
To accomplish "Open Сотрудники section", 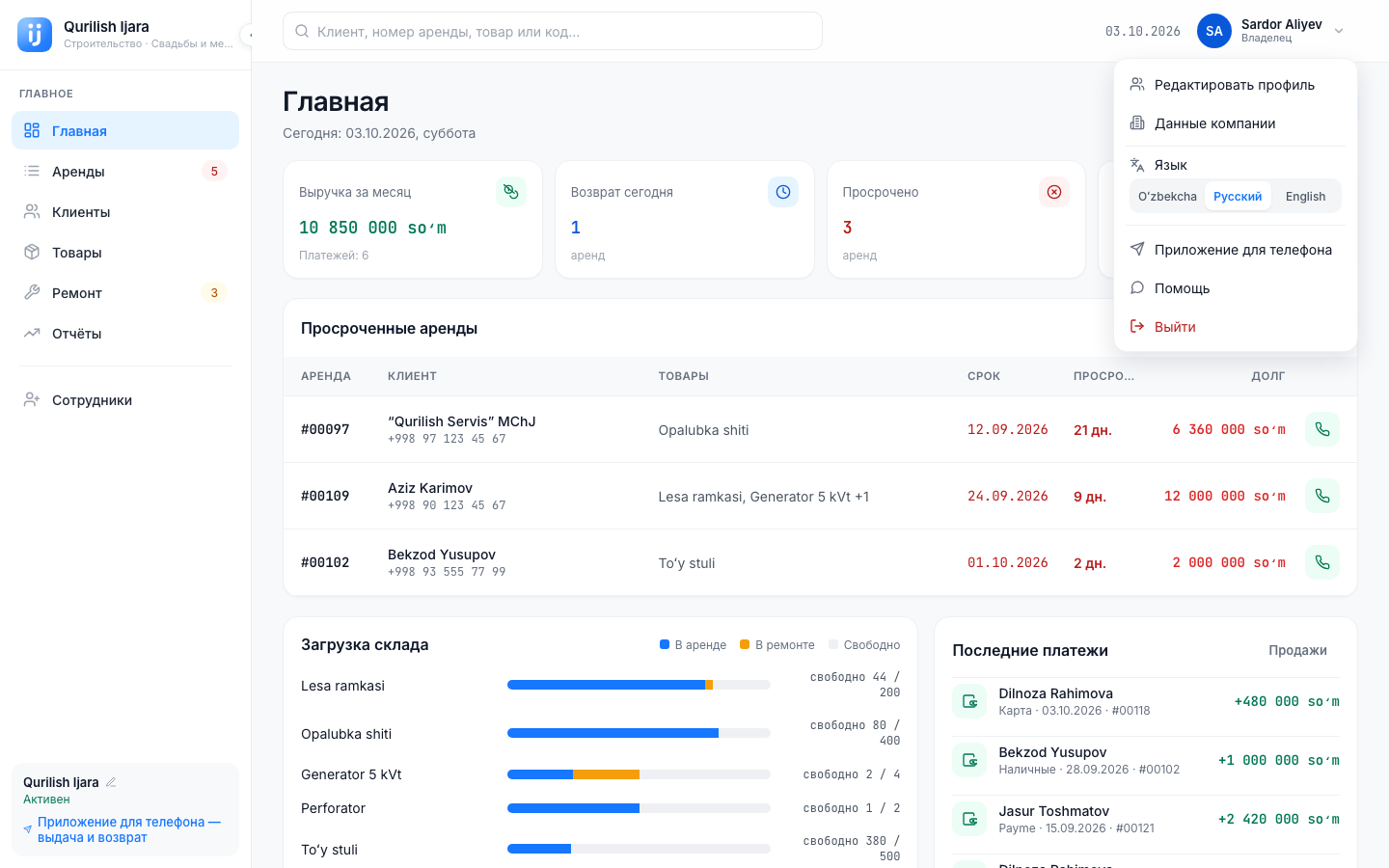I will point(125,399).
